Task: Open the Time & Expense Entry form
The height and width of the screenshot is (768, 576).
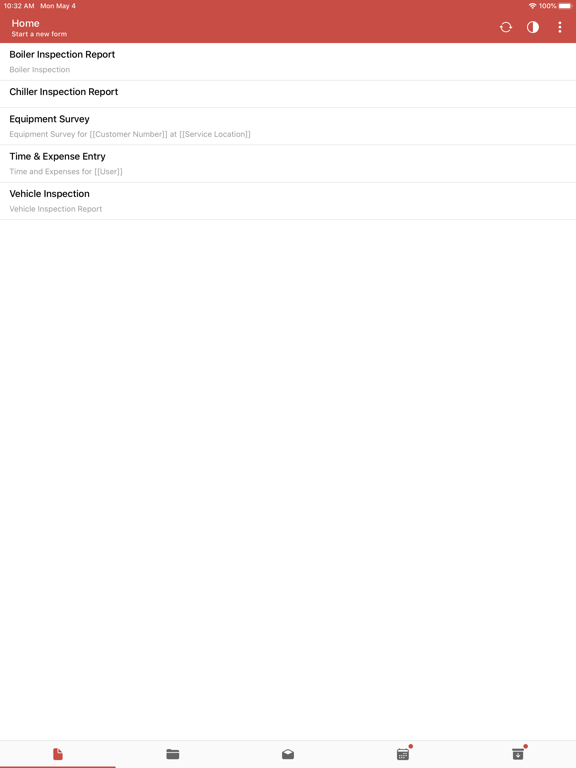Action: point(288,164)
